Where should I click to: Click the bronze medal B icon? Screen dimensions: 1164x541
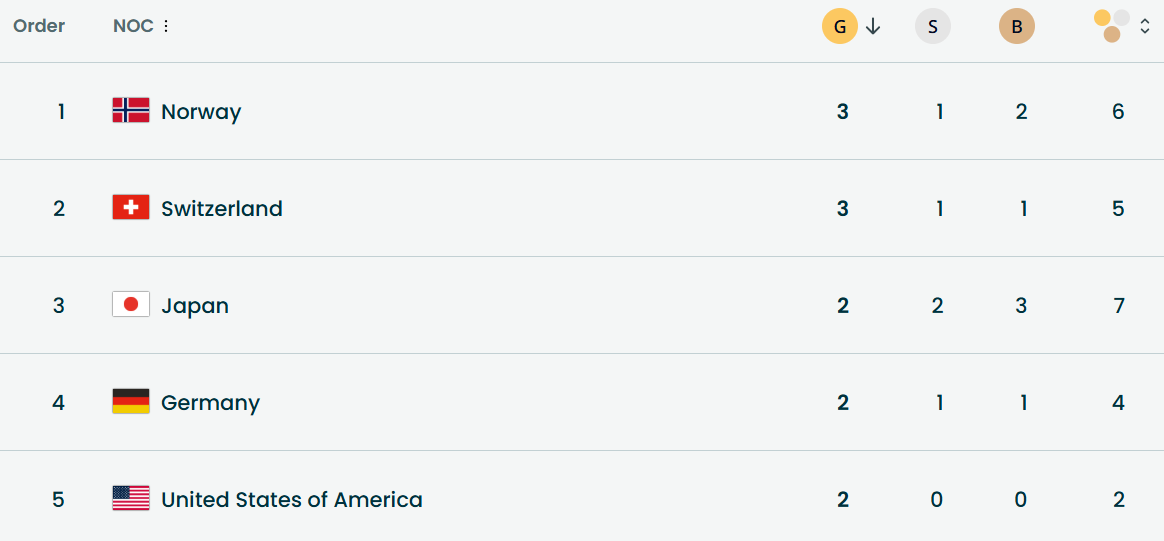point(1016,27)
